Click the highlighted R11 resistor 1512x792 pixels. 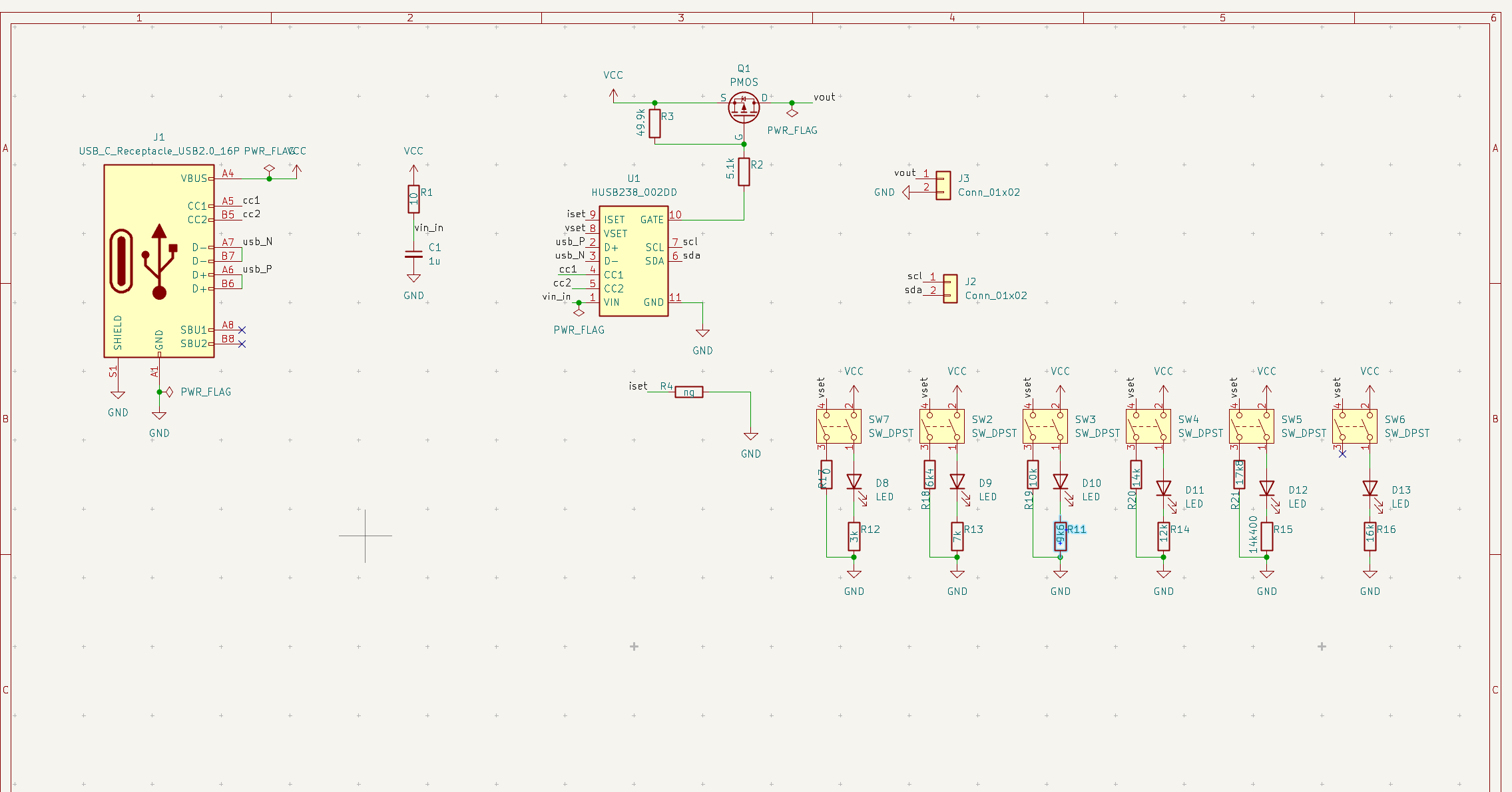click(1060, 536)
